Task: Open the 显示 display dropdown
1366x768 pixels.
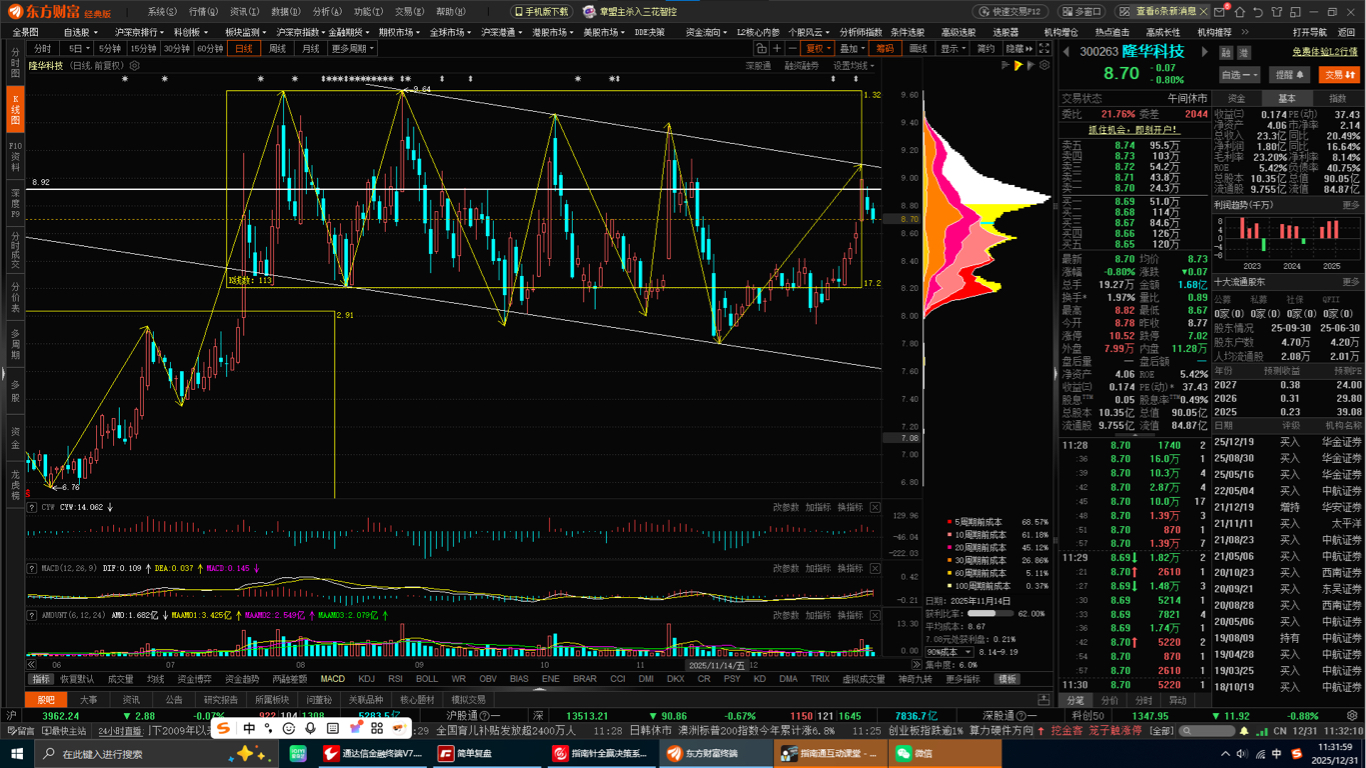Action: 952,48
